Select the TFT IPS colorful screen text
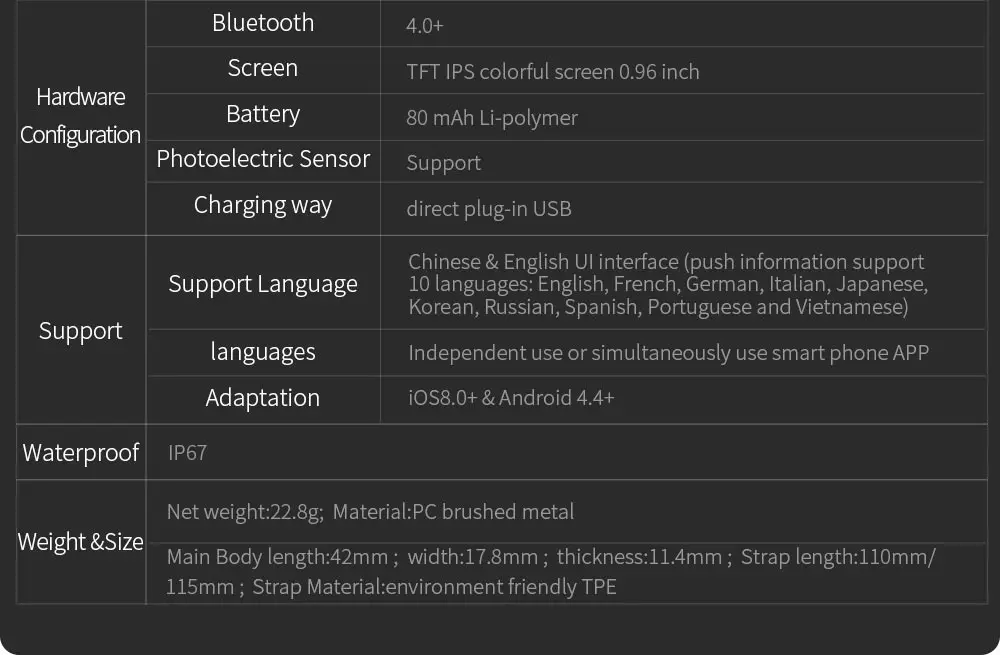 click(553, 72)
